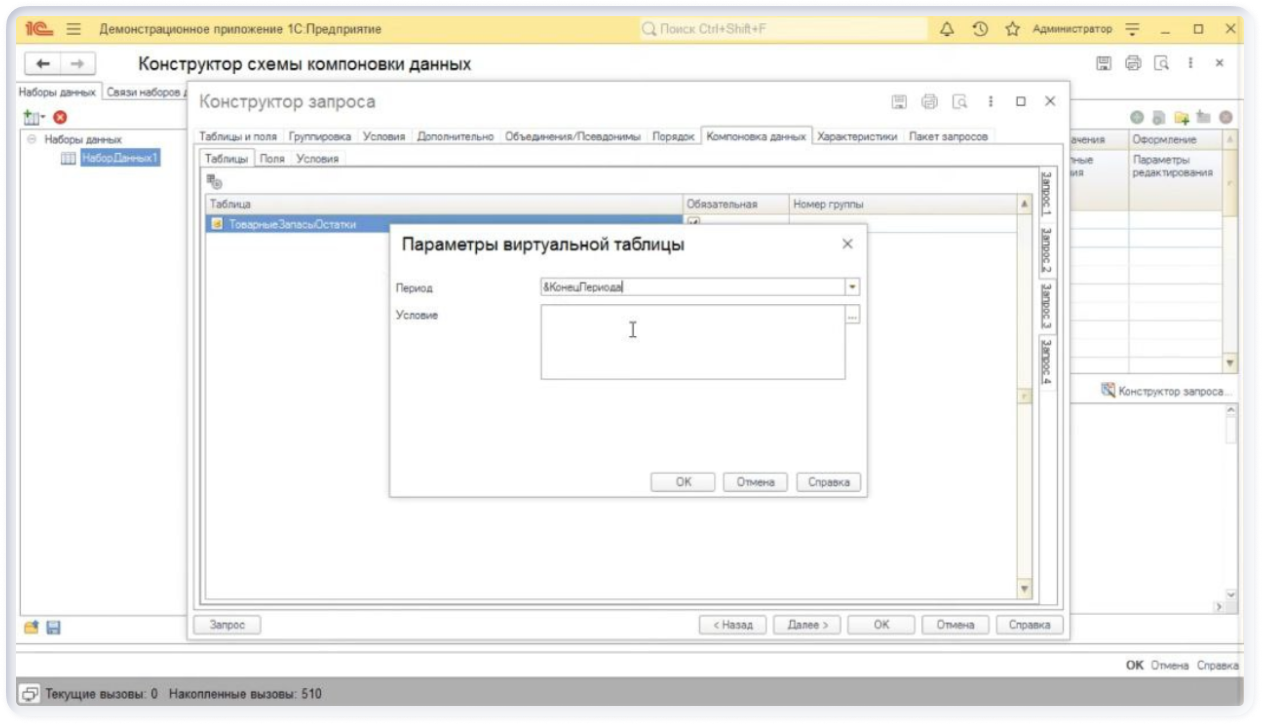Collapse the Наборы данных tree node
Viewport: 1262px width, 724px height.
point(32,140)
